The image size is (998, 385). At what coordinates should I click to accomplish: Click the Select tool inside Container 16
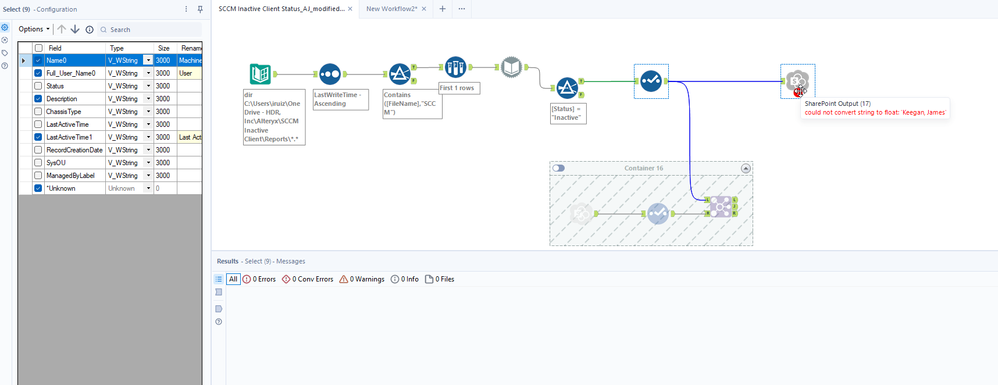(657, 214)
